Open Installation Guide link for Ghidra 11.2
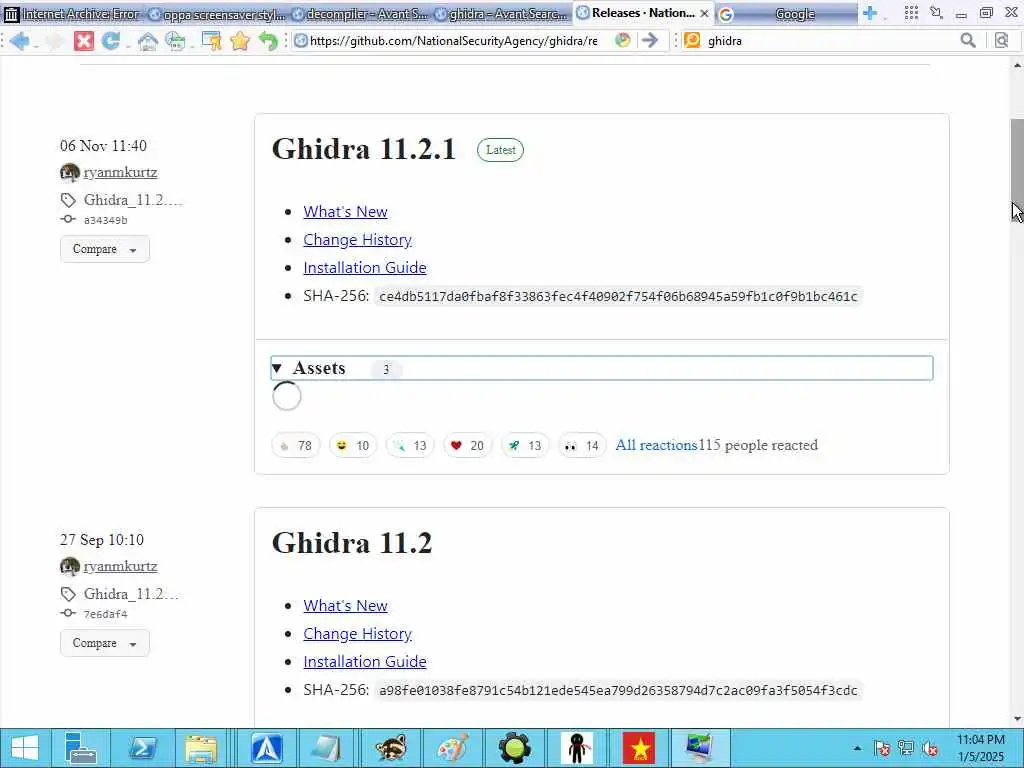This screenshot has width=1024, height=768. click(x=364, y=662)
